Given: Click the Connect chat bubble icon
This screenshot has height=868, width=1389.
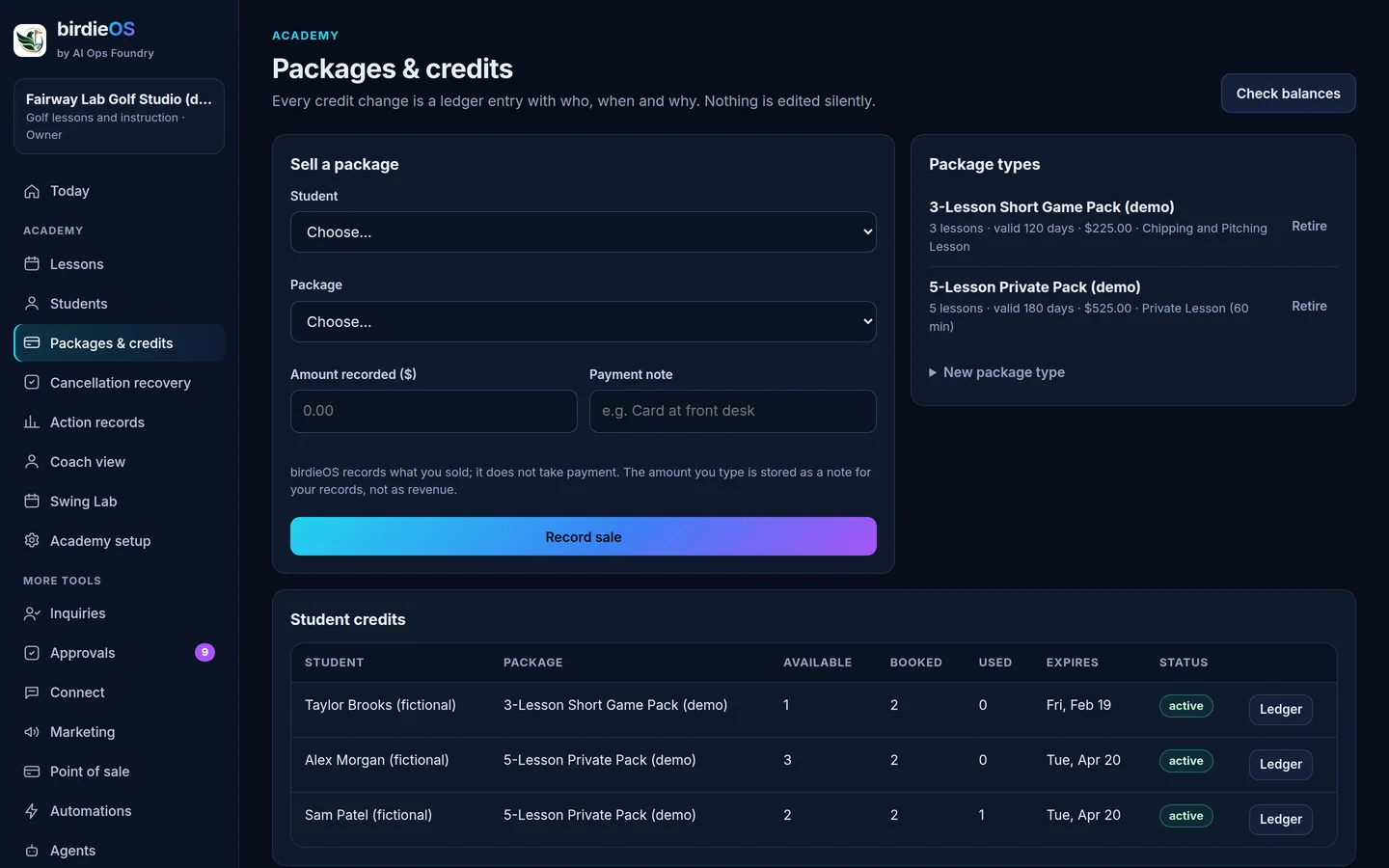Looking at the screenshot, I should coord(32,692).
